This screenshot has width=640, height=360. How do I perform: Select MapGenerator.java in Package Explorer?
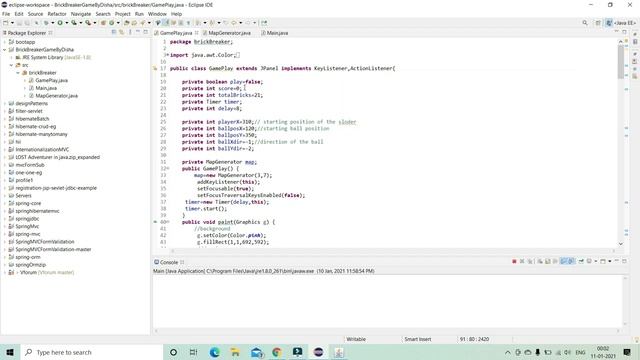[56, 96]
